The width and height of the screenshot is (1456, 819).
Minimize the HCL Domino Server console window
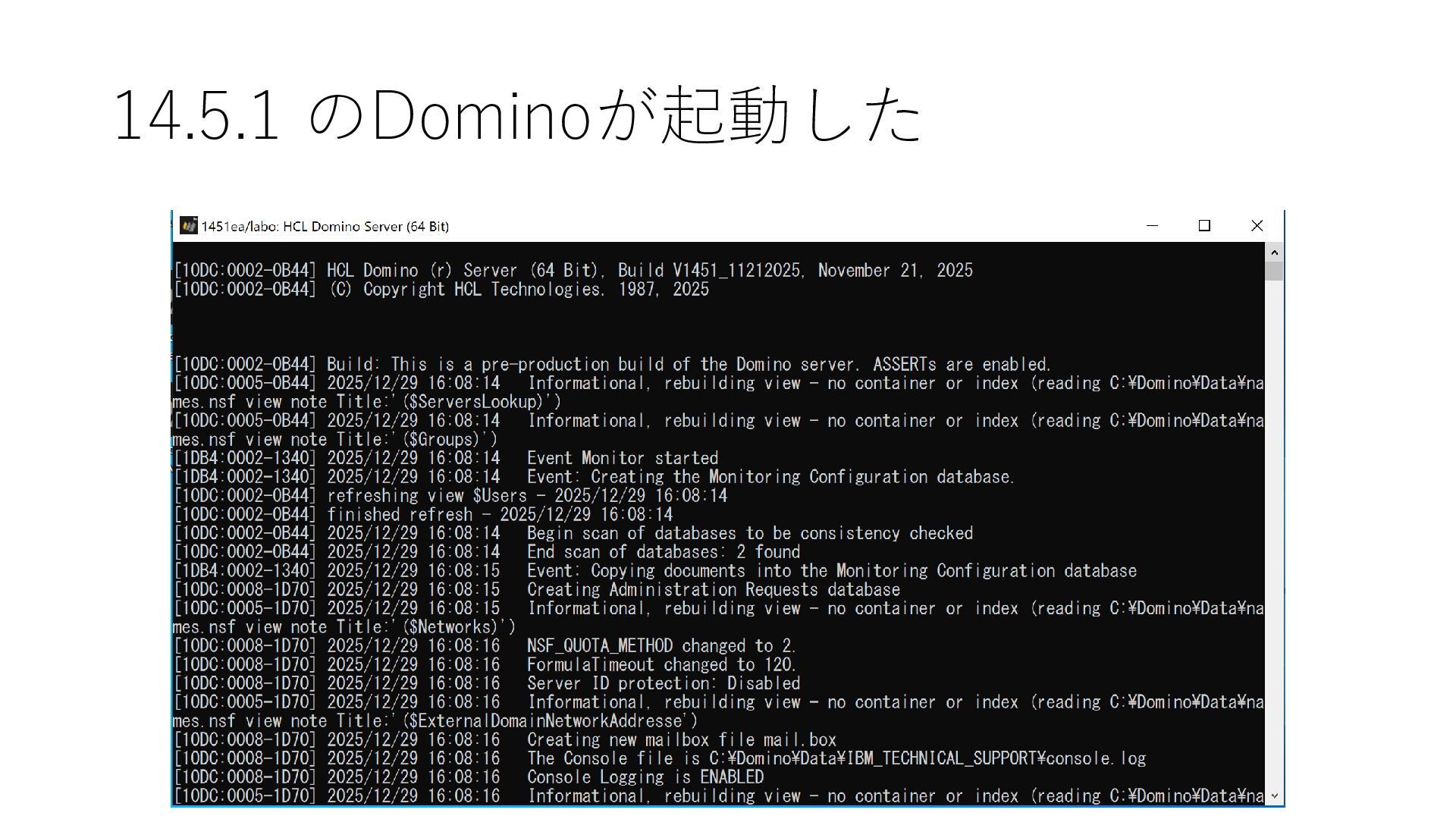click(x=1152, y=226)
